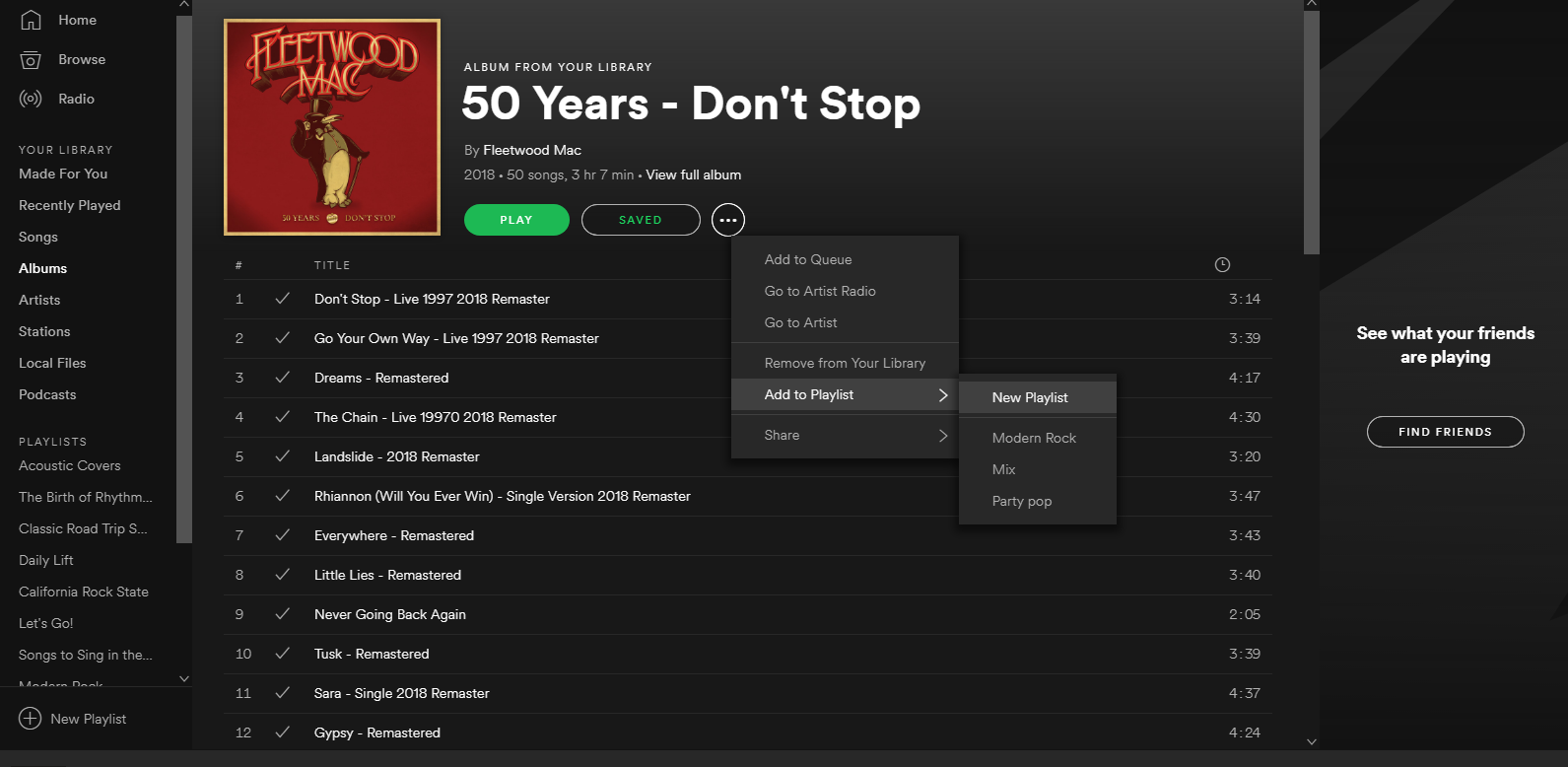Toggle saved checkmark for Little Lies
The height and width of the screenshot is (767, 1568).
(282, 575)
